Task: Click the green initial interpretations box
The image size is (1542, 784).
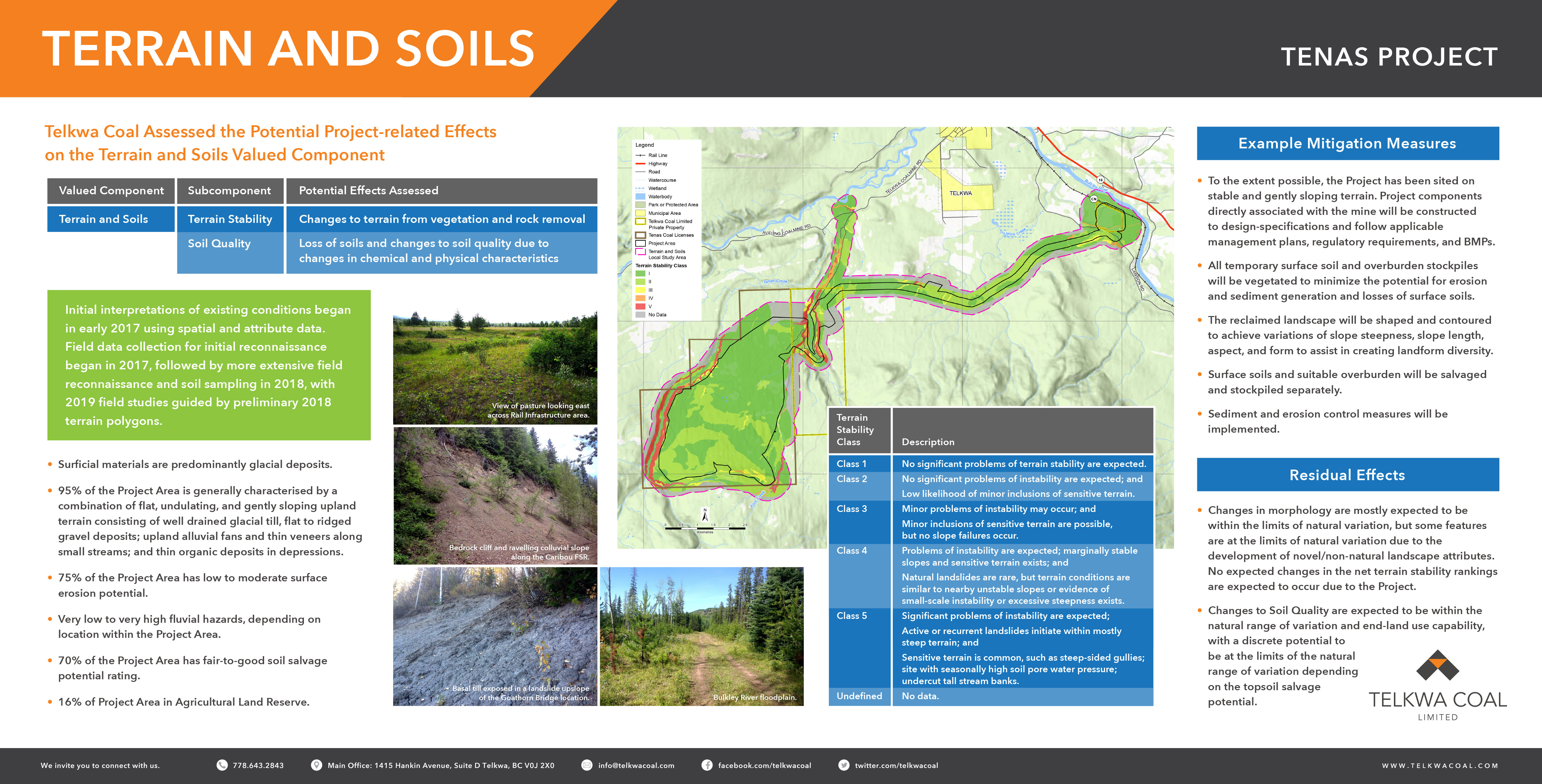Action: pos(209,365)
